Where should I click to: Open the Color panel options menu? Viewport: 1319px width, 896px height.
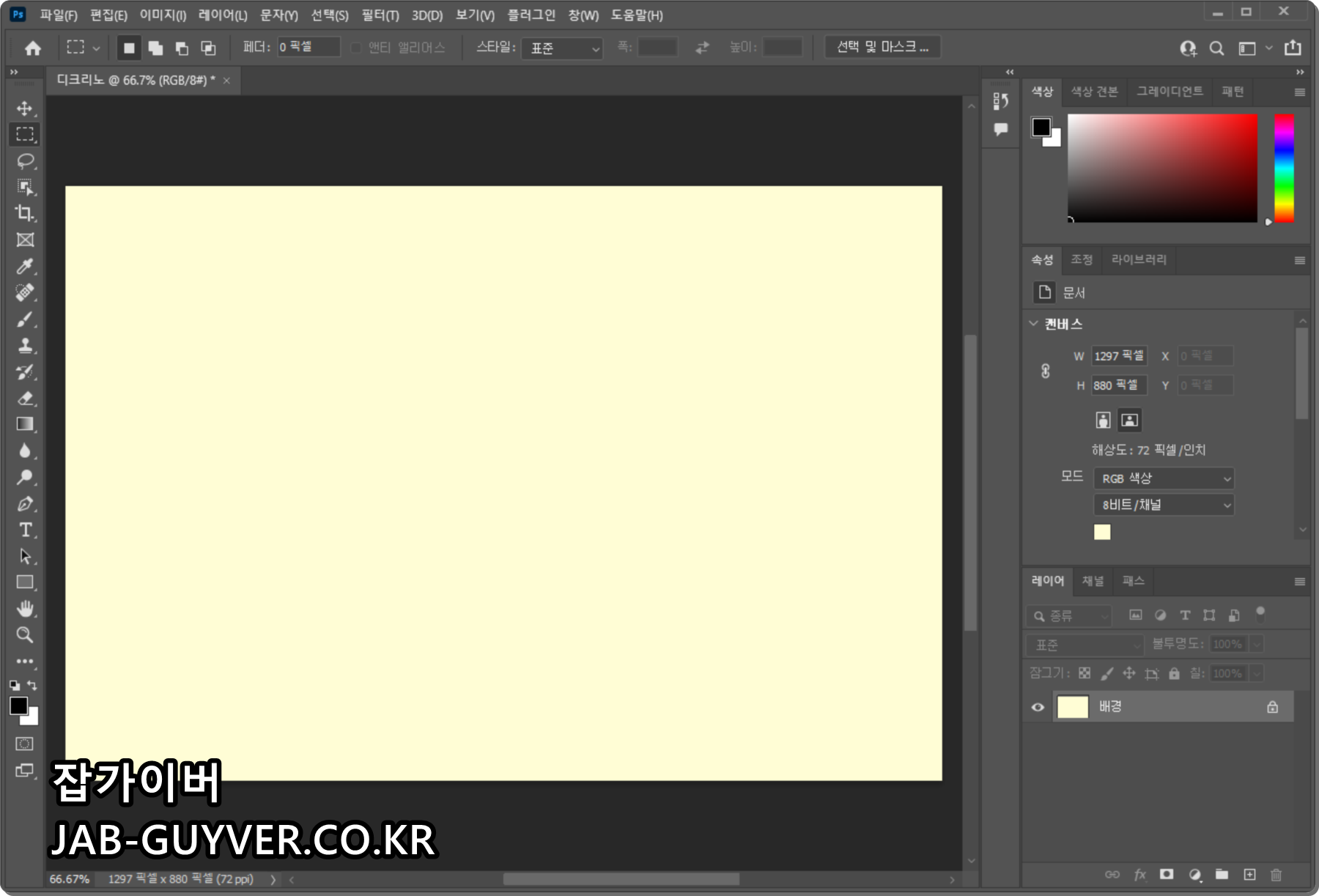tap(1300, 92)
